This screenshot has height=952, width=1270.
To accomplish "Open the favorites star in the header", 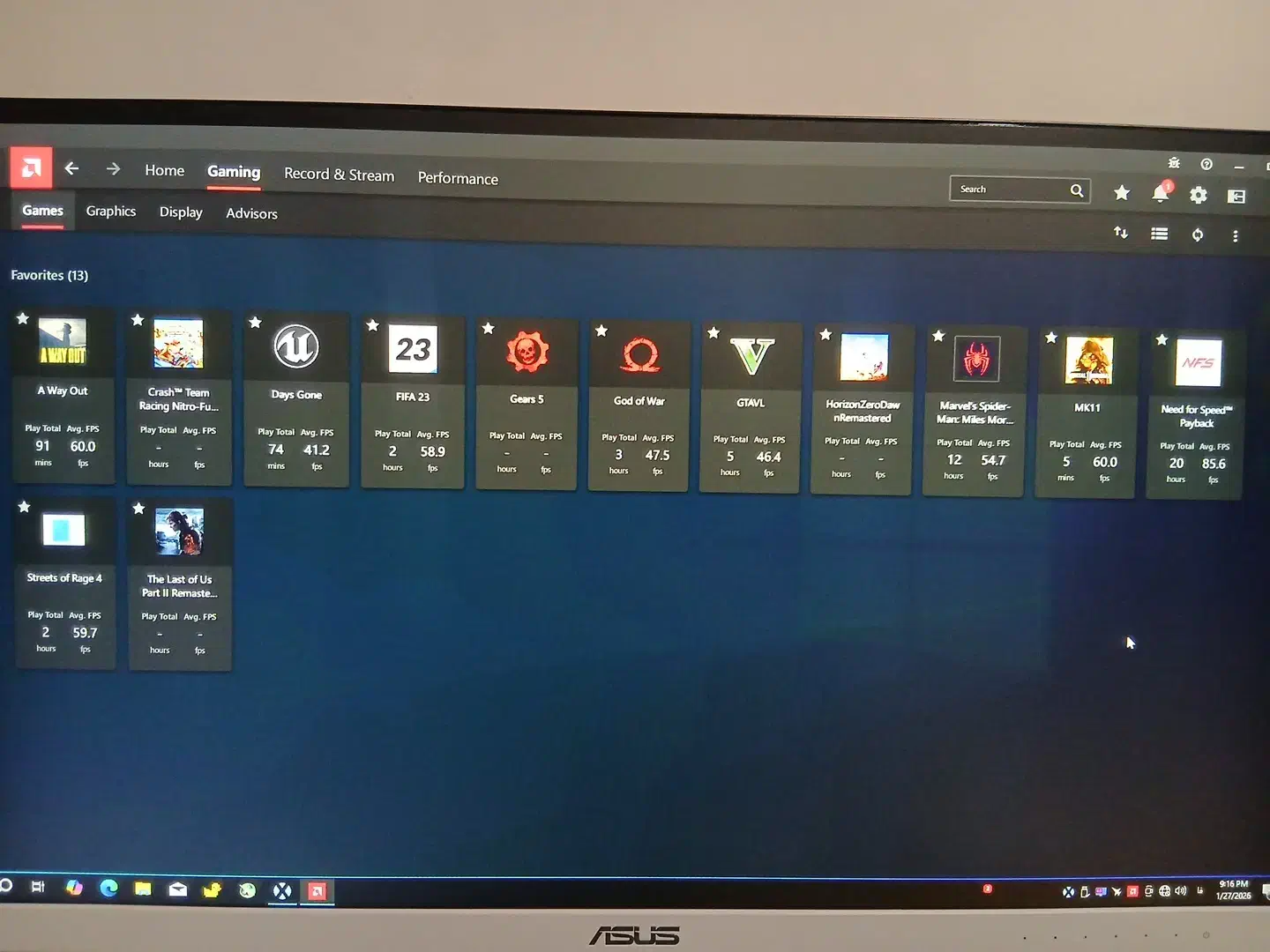I will pyautogui.click(x=1122, y=192).
